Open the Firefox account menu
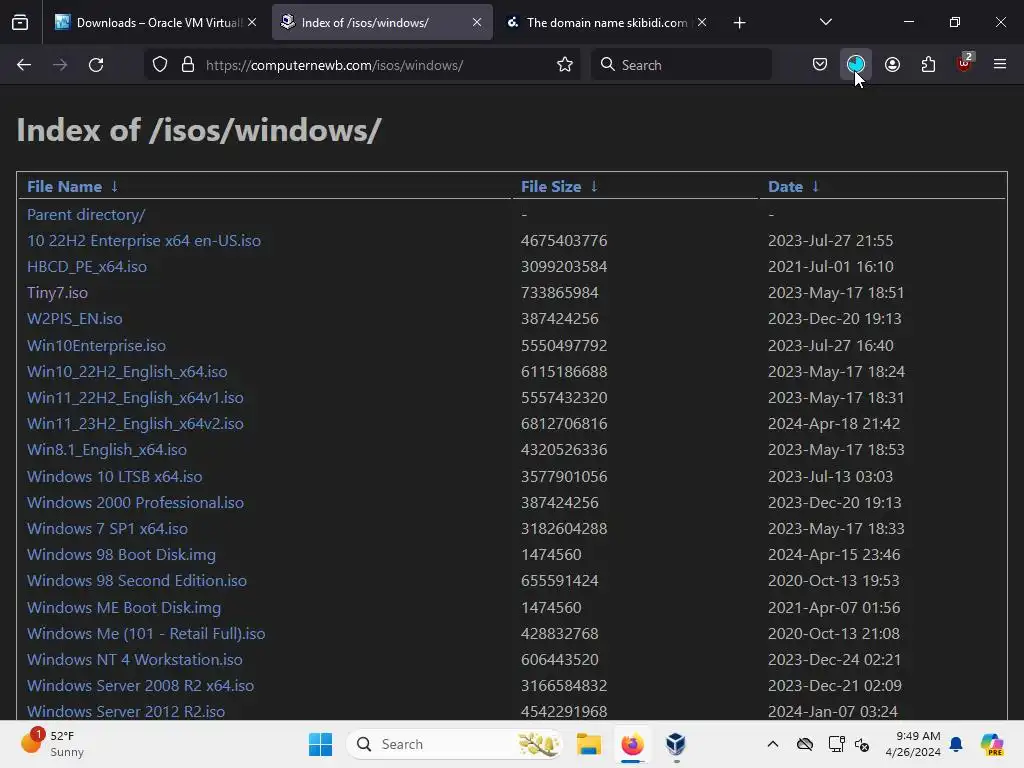This screenshot has height=768, width=1024. tap(892, 65)
